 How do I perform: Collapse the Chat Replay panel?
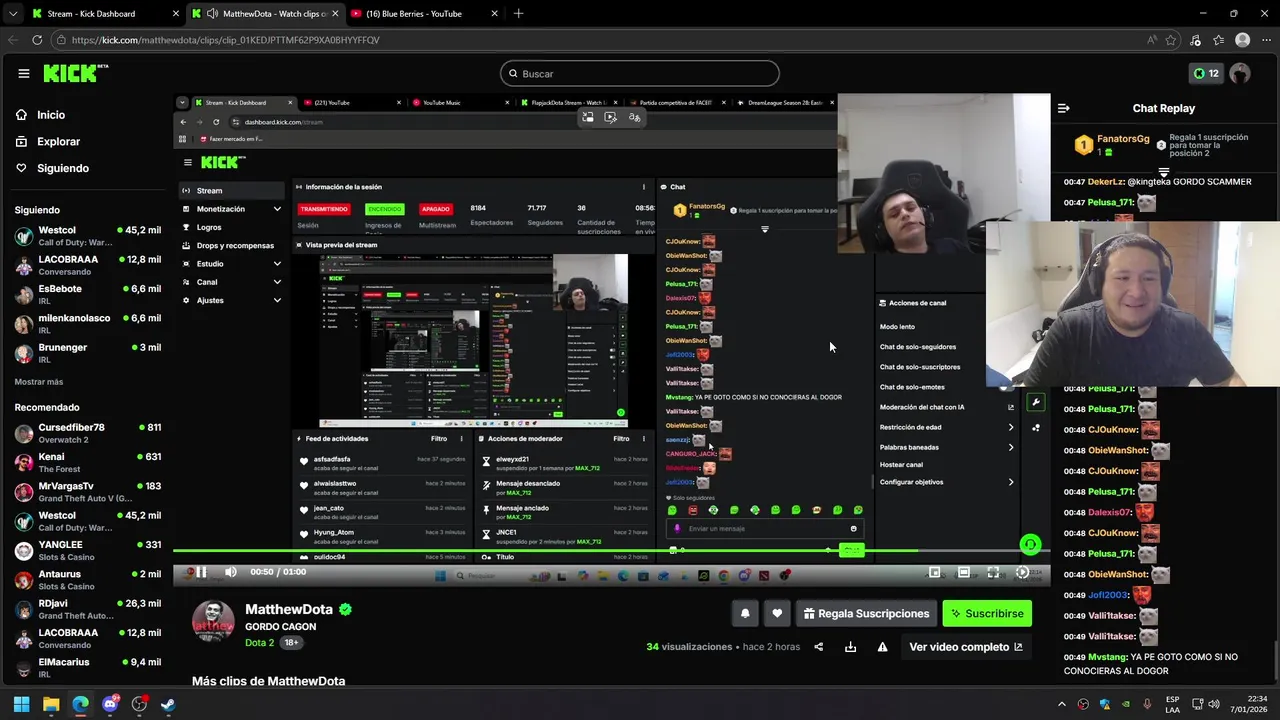(1064, 108)
